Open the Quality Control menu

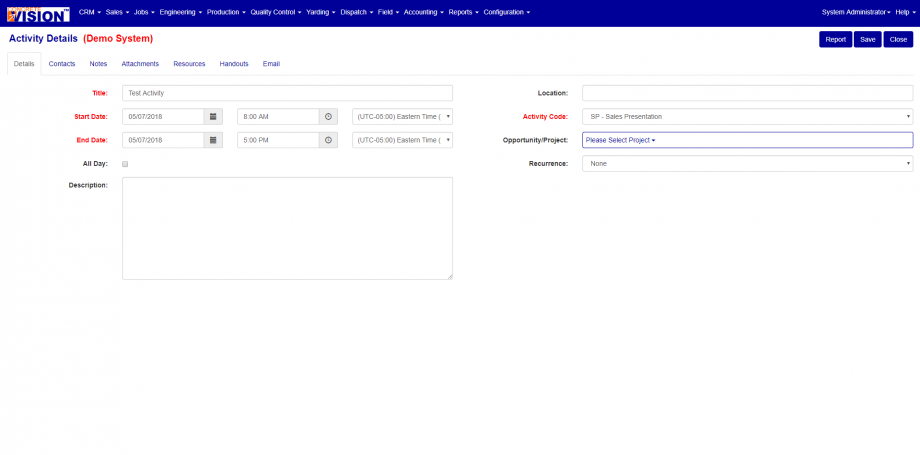coord(276,12)
